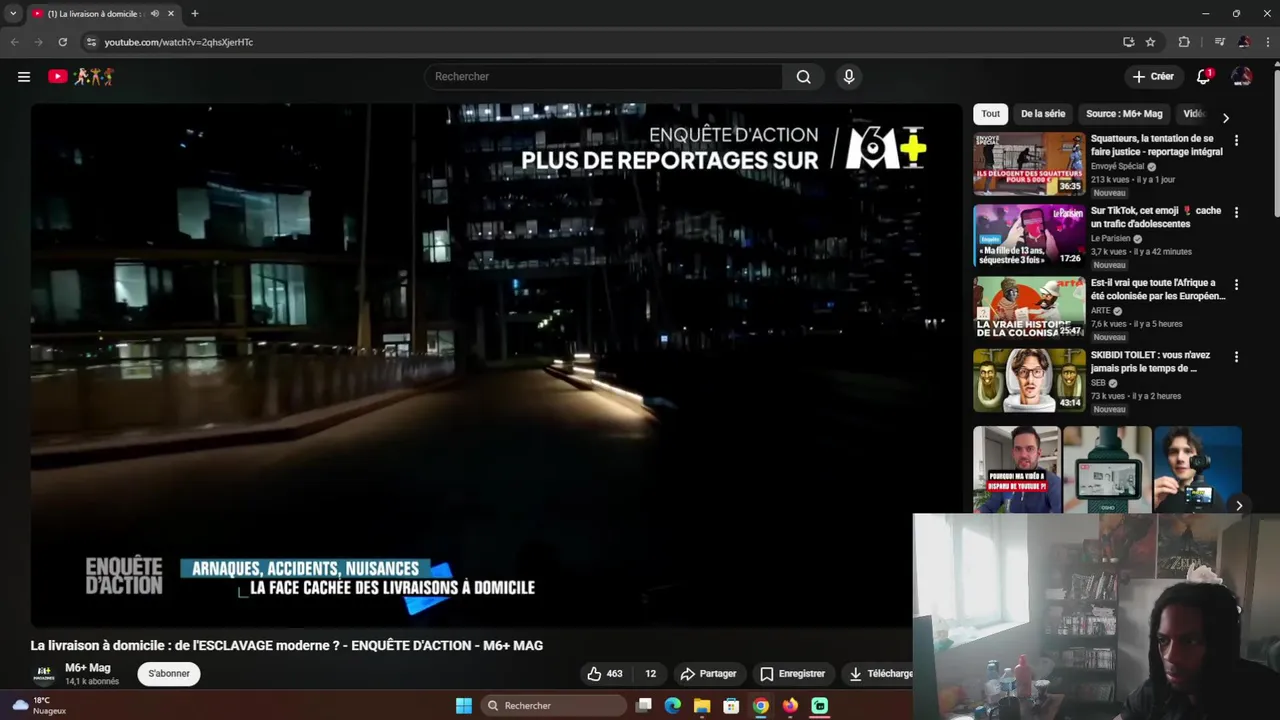Viewport: 1280px width, 720px height.
Task: Open the 'Squatteurs, la tentation' video title
Action: (x=1157, y=145)
